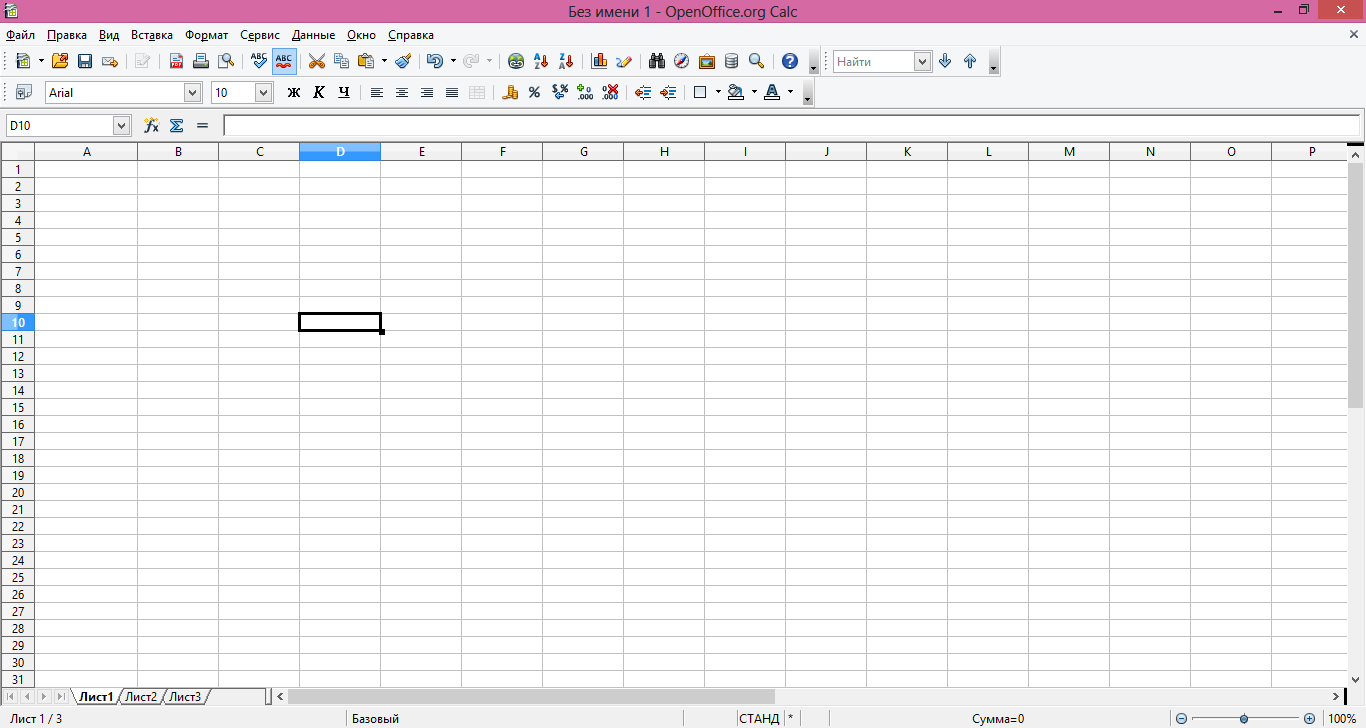Align cell text right
Viewport: 1366px width, 728px height.
pos(427,92)
